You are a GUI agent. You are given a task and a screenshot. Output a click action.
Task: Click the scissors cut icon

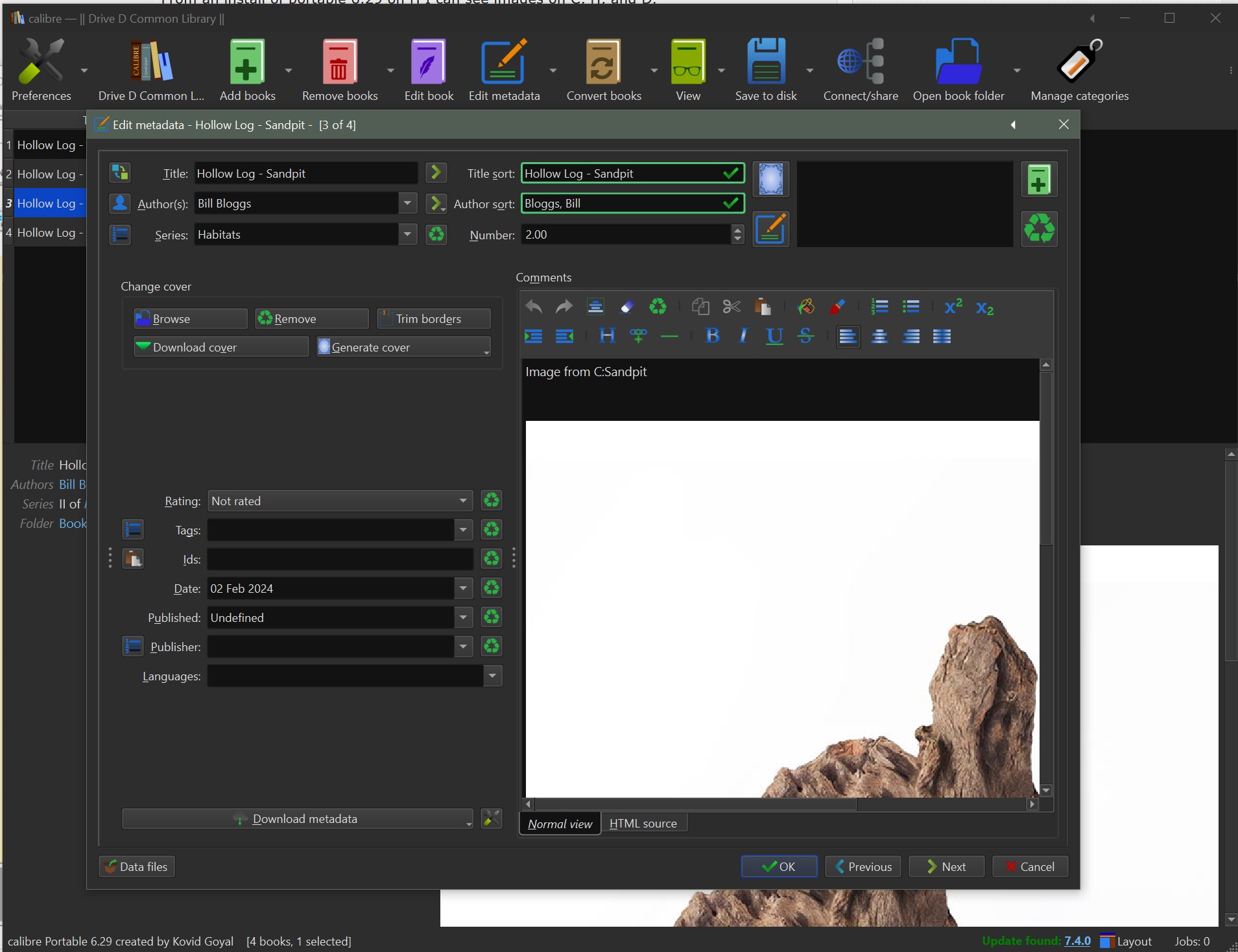732,307
